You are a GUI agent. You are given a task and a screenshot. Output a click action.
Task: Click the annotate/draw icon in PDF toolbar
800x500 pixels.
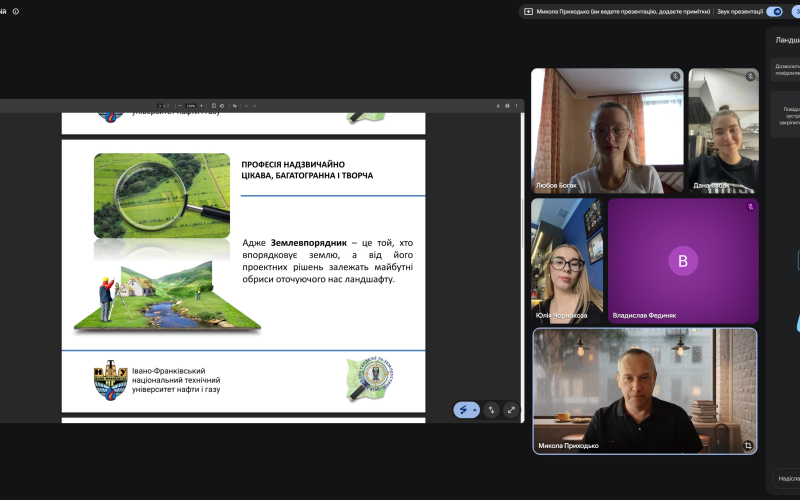235,106
